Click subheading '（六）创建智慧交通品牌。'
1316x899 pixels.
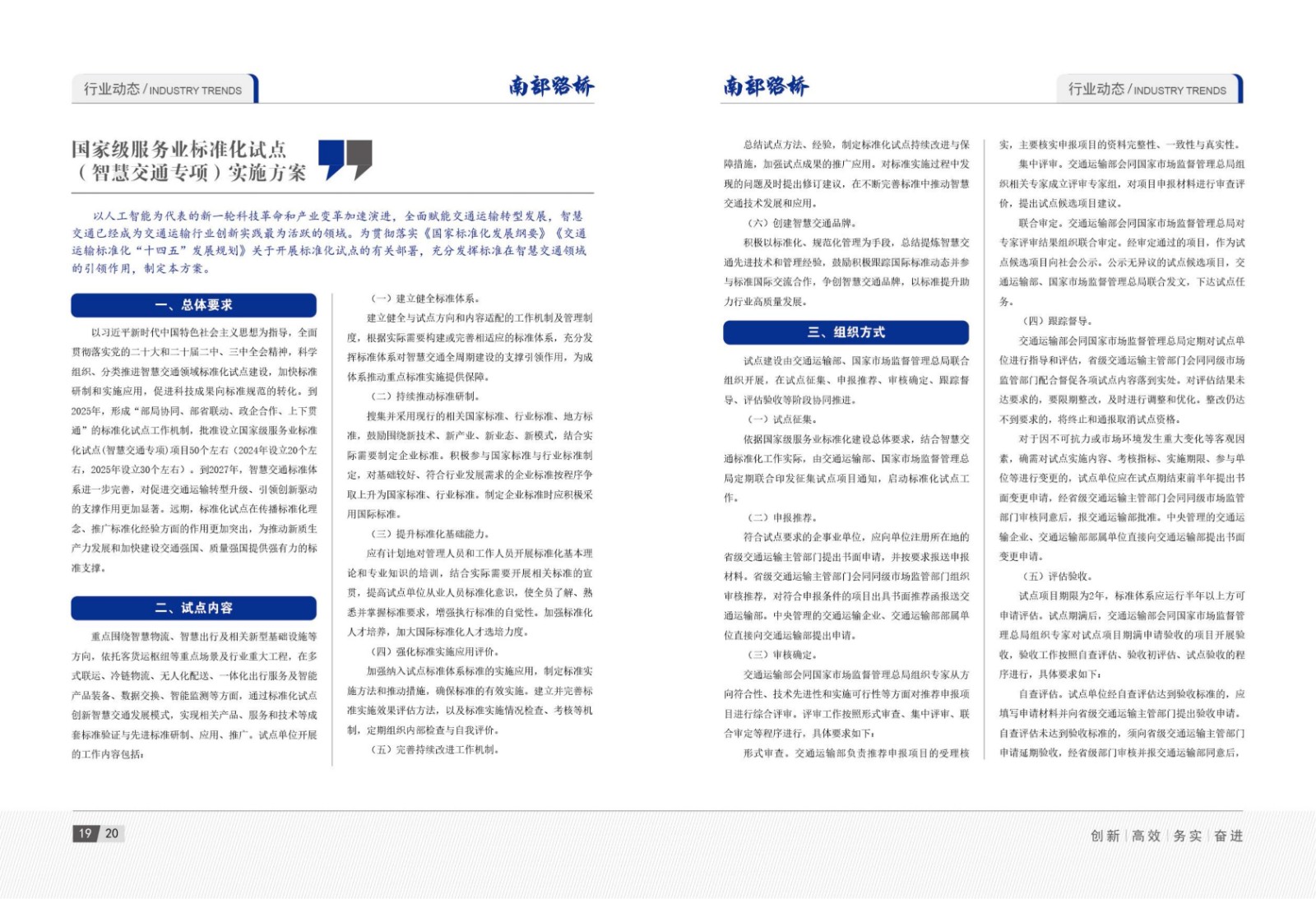tap(802, 223)
